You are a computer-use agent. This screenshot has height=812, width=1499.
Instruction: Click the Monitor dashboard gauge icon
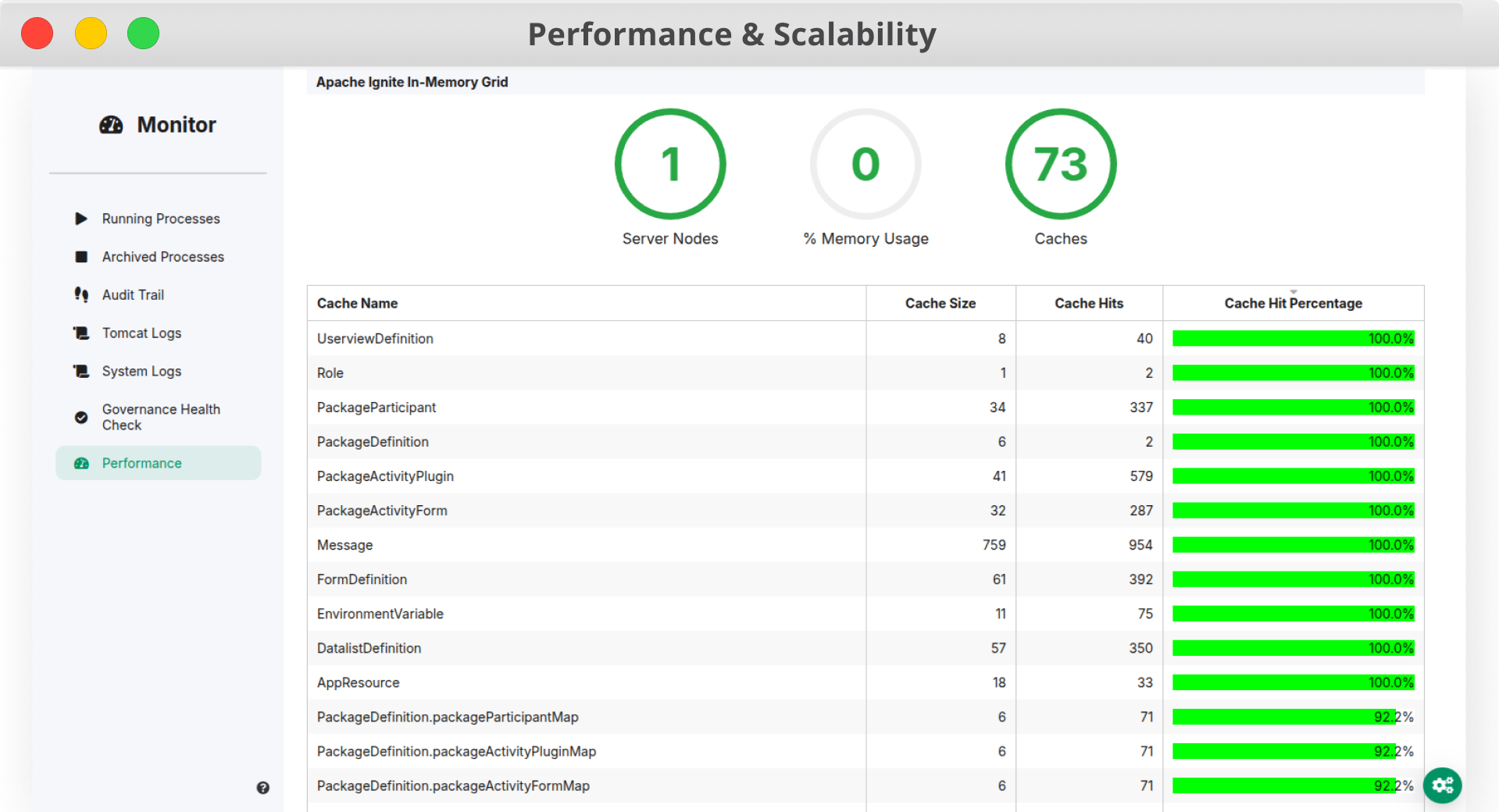tap(111, 125)
